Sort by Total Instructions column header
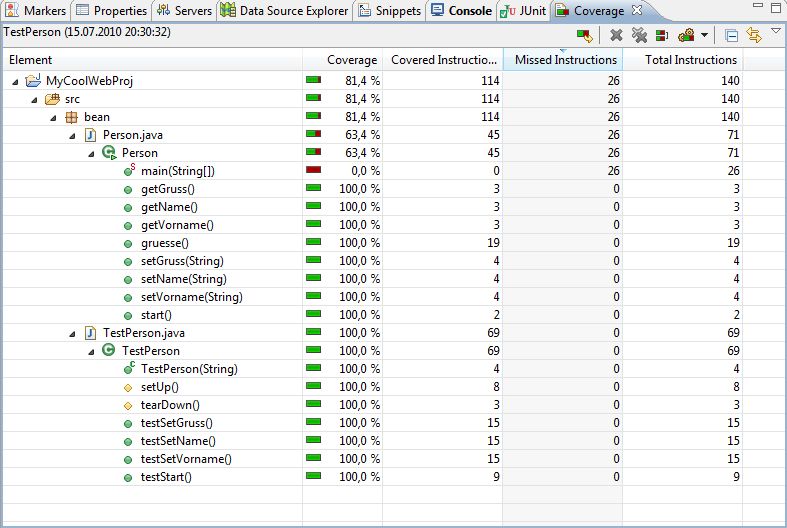The image size is (787, 528). tap(690, 60)
